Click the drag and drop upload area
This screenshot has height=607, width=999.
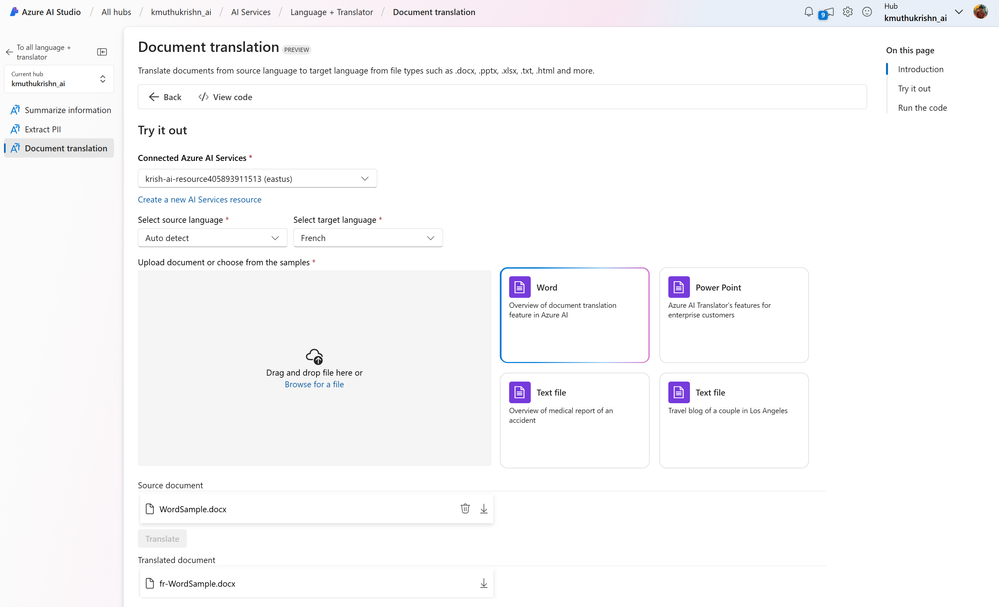click(x=314, y=368)
